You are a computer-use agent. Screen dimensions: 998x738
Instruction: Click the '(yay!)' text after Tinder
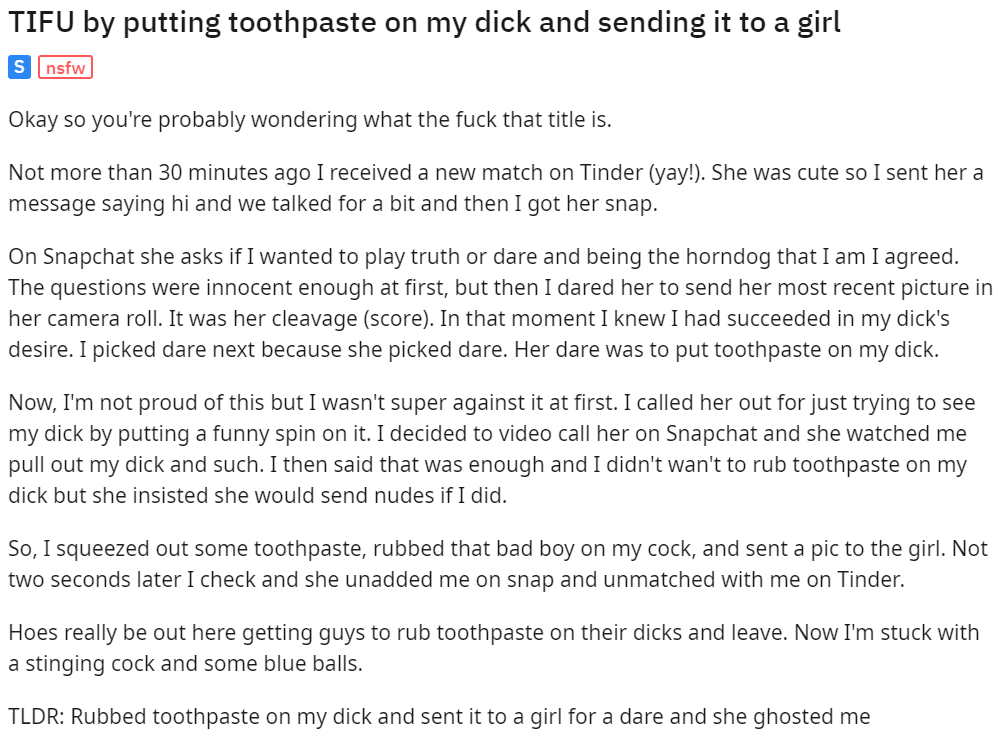[x=677, y=172]
